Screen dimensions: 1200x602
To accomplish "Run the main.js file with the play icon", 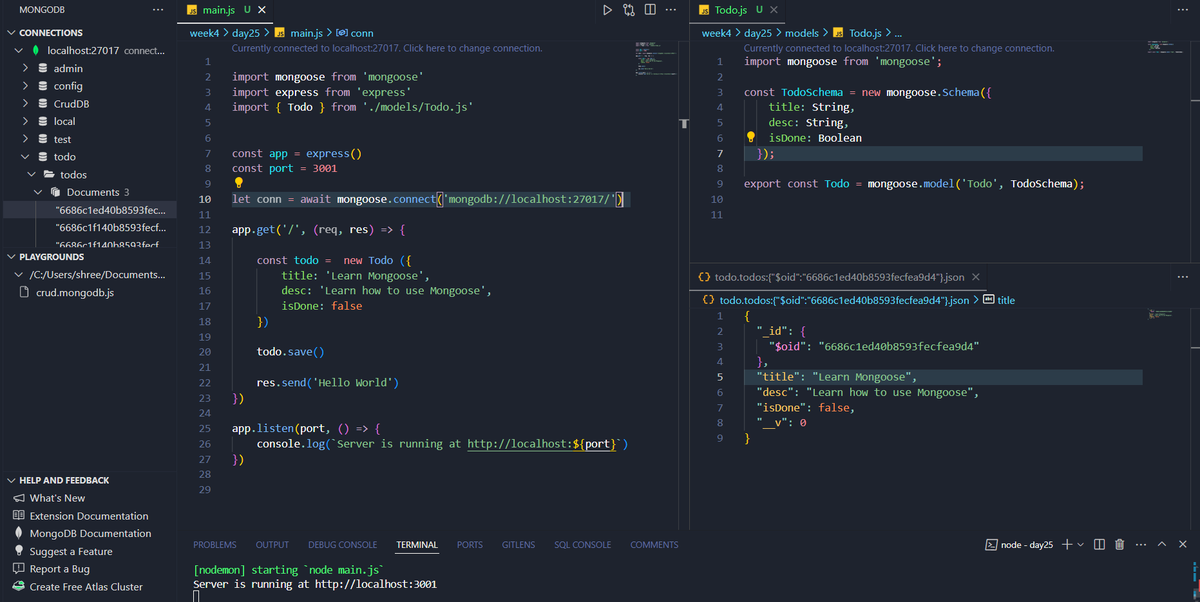I will click(606, 10).
